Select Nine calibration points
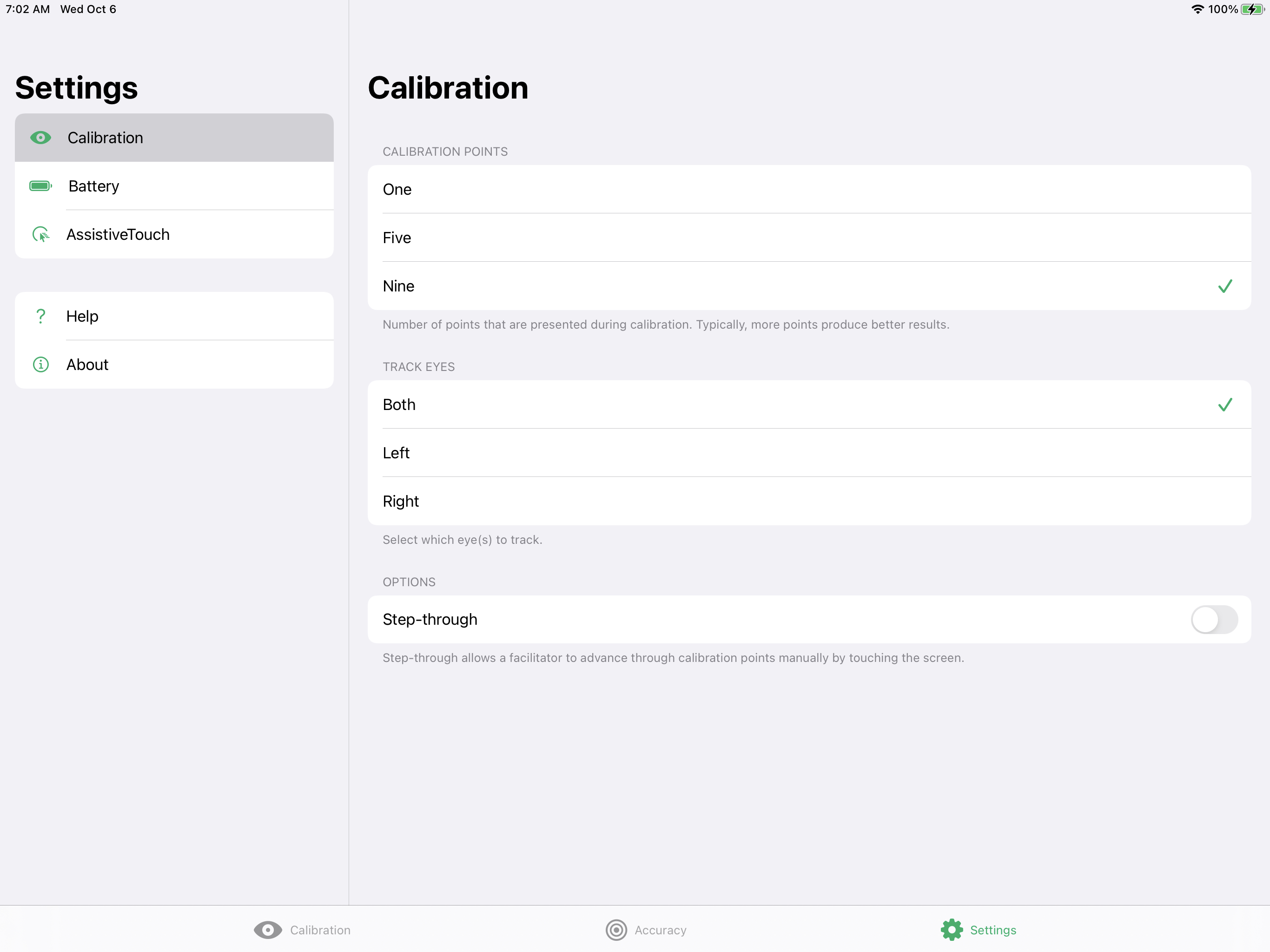 [809, 286]
